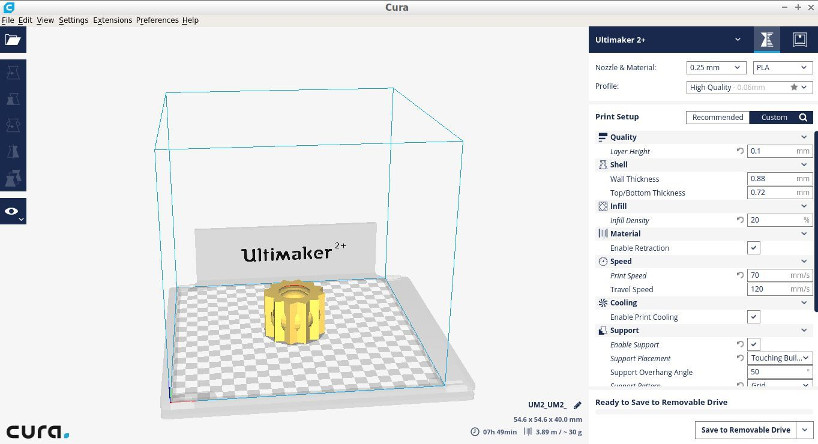
Task: Click the Infill section icon
Action: [x=603, y=206]
